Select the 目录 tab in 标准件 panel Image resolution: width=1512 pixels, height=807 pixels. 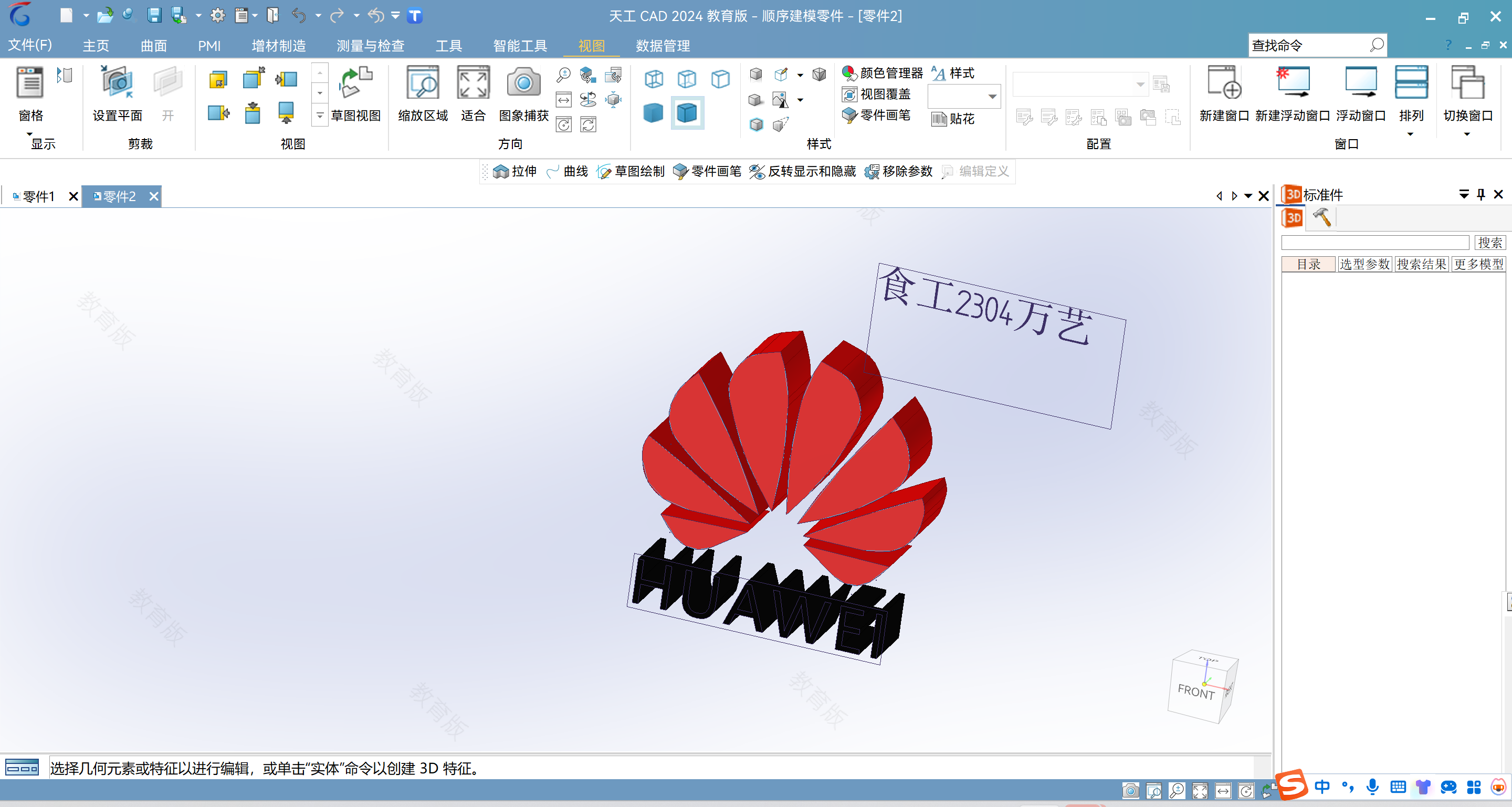click(x=1308, y=264)
